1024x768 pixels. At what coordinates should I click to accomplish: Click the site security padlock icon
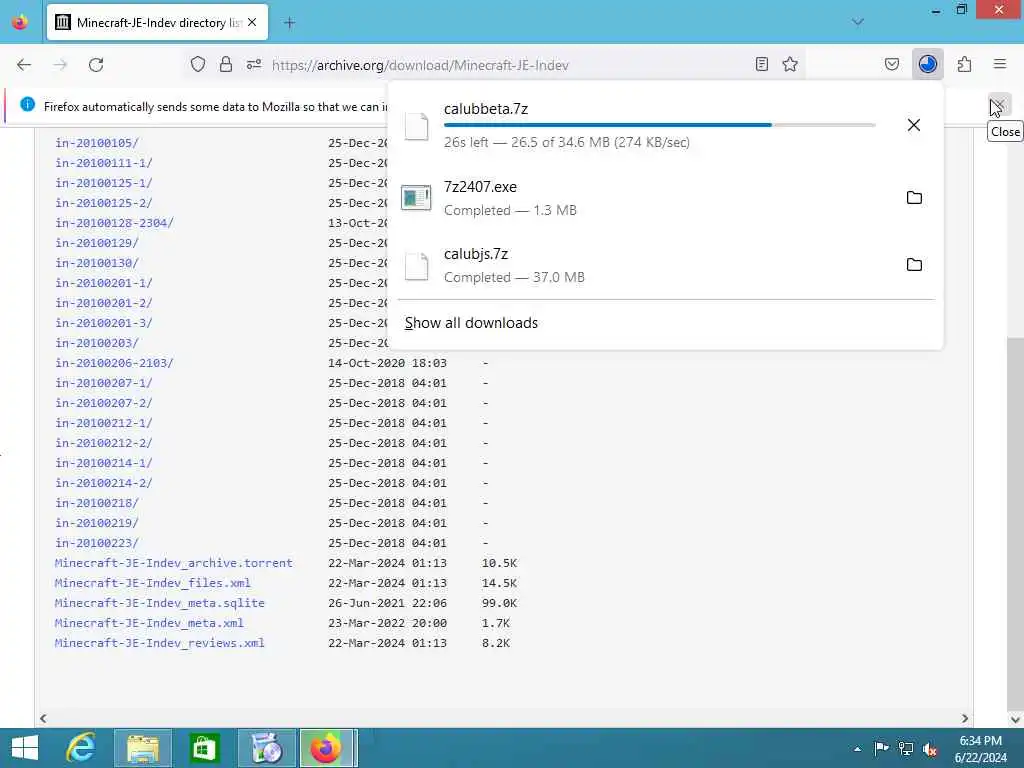225,64
